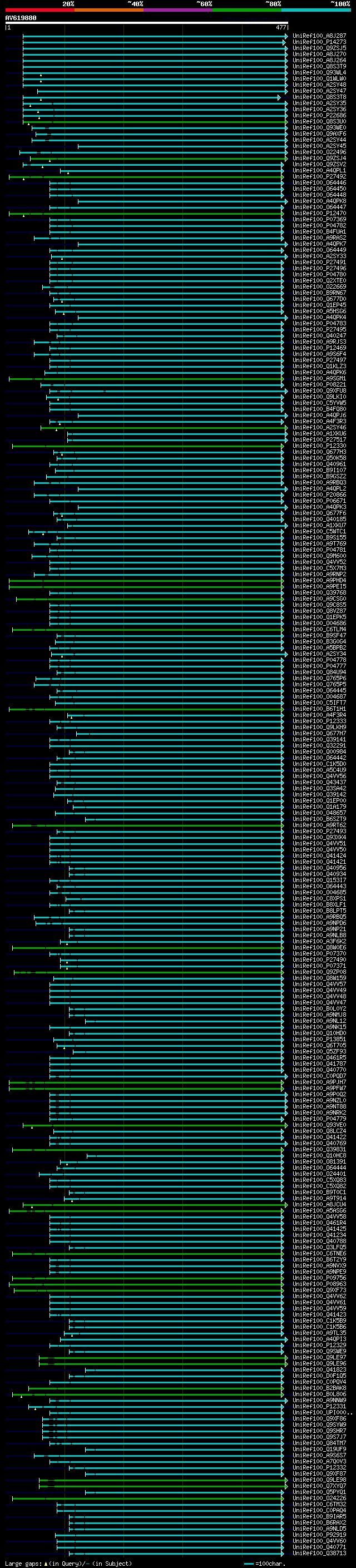Image resolution: width=356 pixels, height=1568 pixels.
Task: Select label UniRef100_P27492
Action: click(x=319, y=176)
